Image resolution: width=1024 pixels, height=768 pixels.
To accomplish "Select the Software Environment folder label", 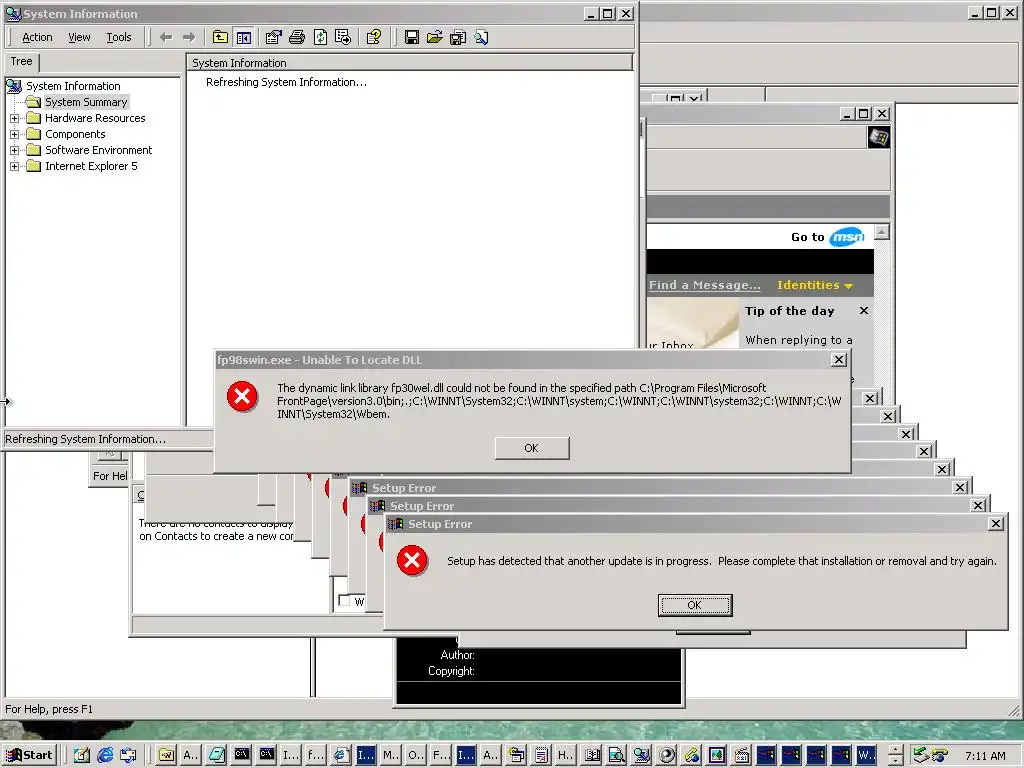I will (99, 150).
